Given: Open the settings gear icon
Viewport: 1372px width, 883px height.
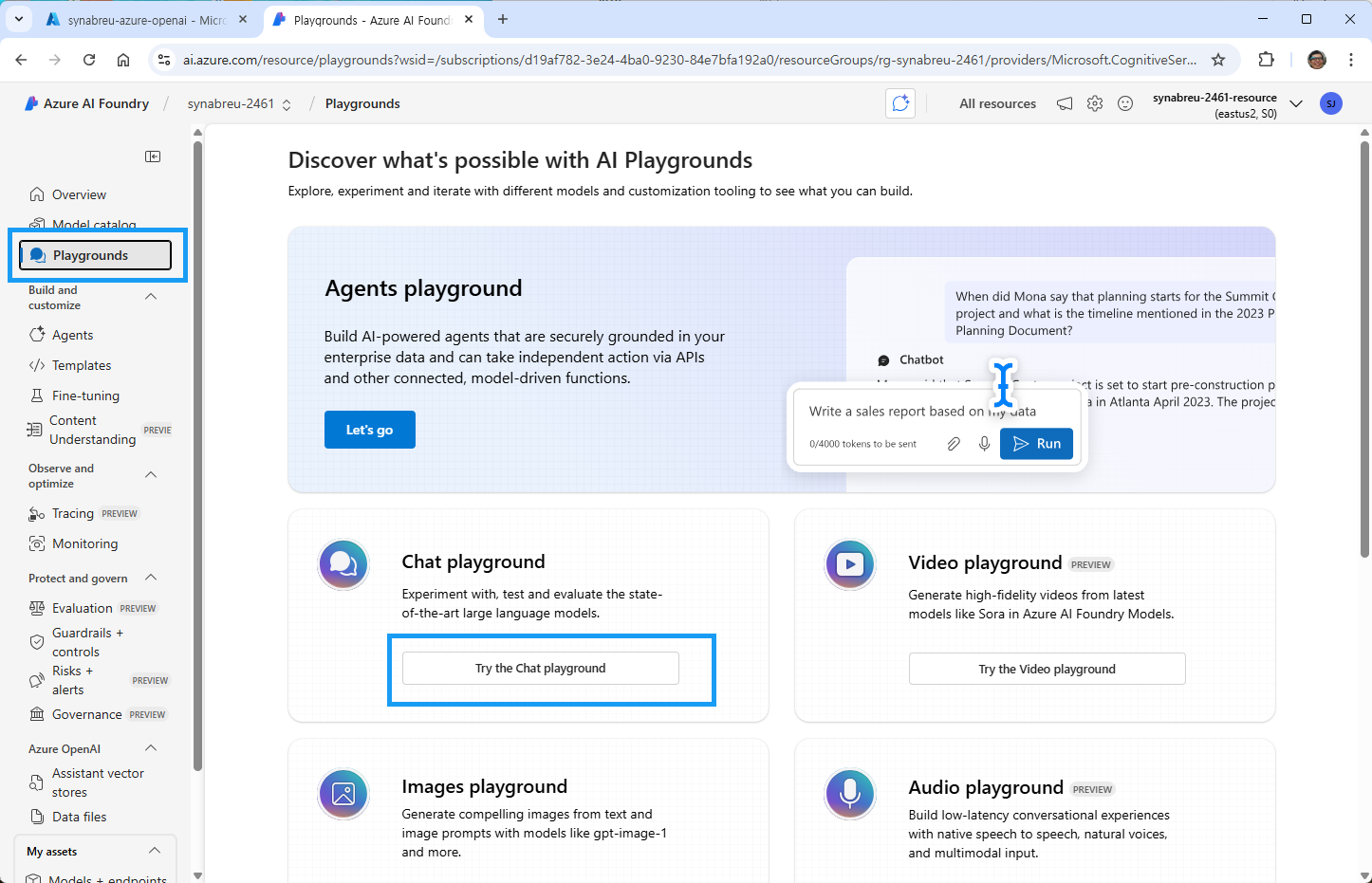Looking at the screenshot, I should [1095, 103].
